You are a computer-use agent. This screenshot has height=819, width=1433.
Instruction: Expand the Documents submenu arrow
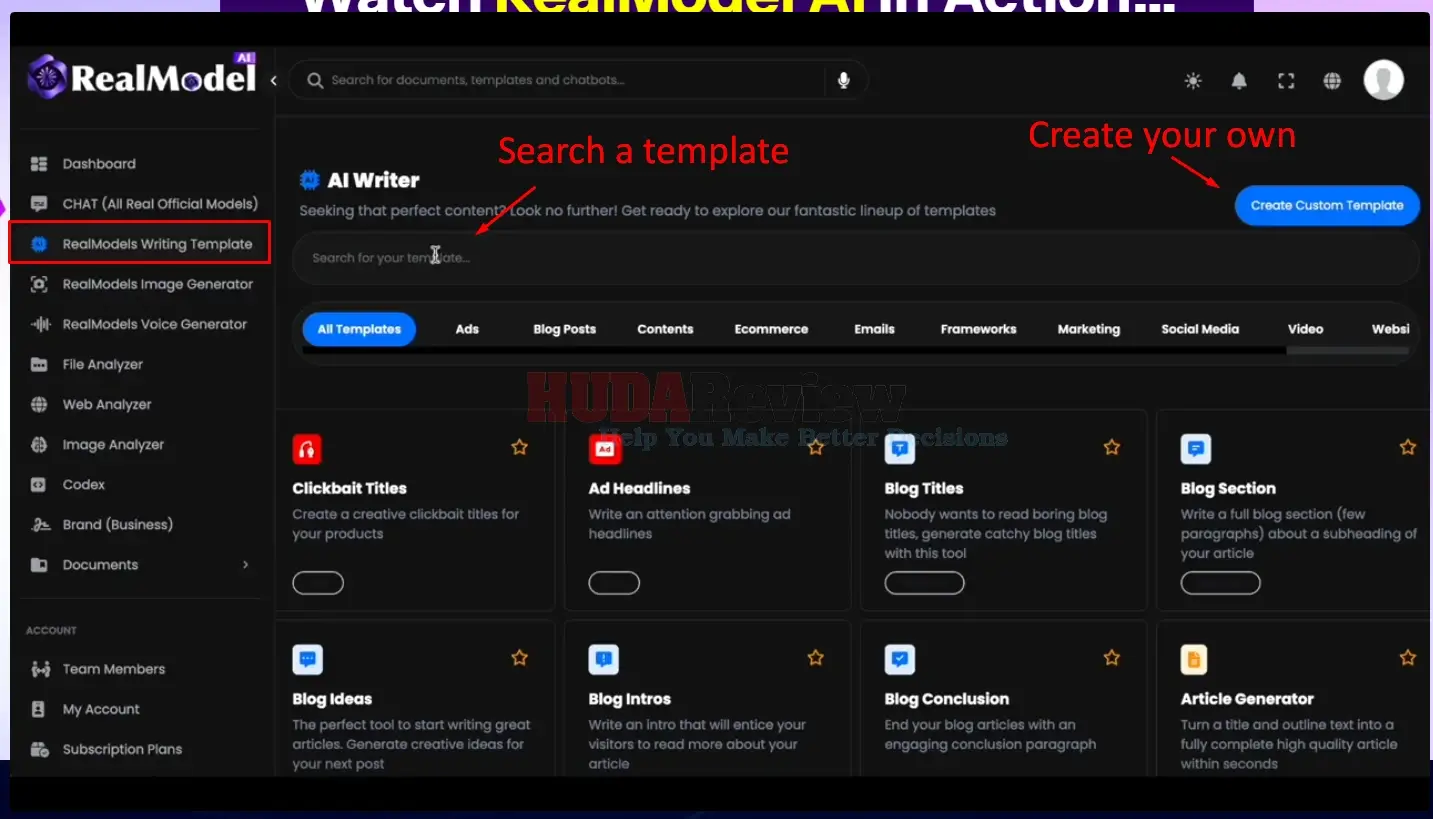pyautogui.click(x=246, y=565)
